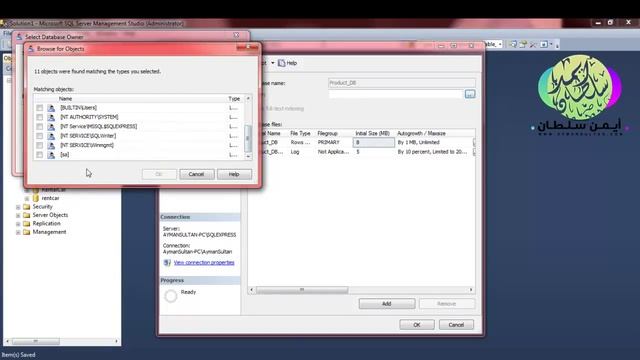Check the [NT SERVICE\SQLWriter] checkbox

40,136
